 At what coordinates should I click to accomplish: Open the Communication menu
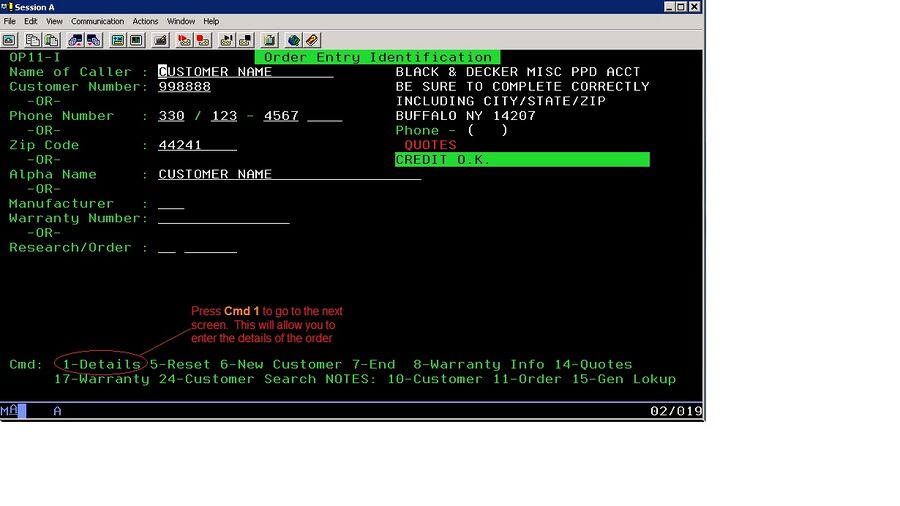pyautogui.click(x=97, y=21)
